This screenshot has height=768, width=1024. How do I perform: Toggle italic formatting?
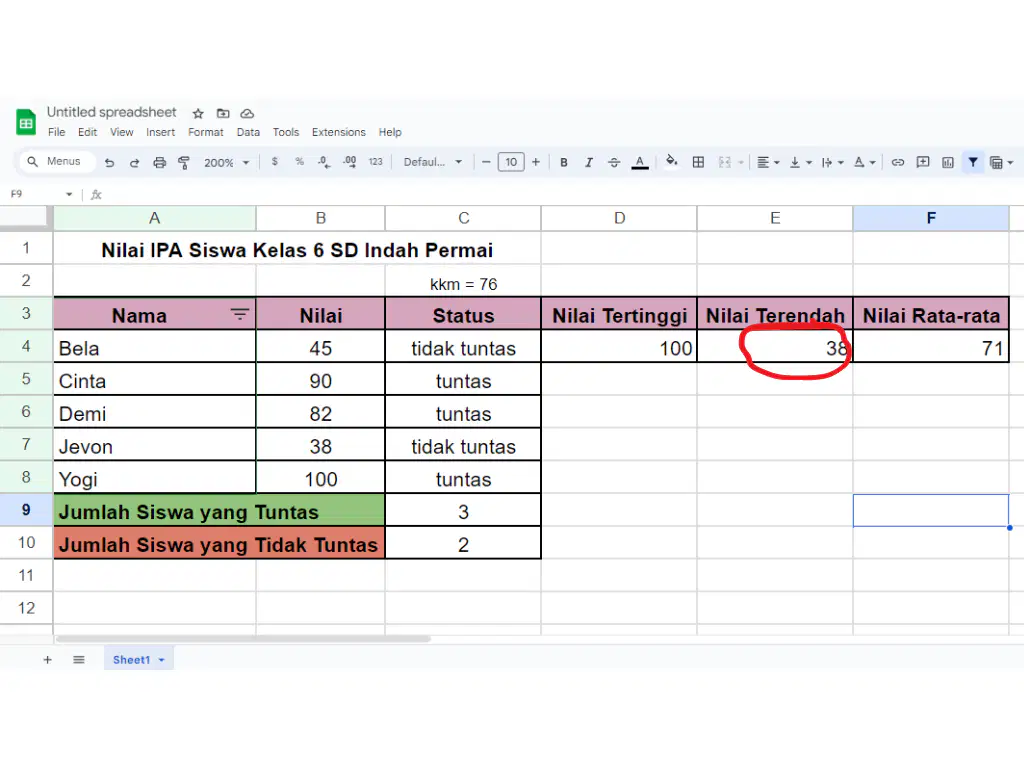(588, 163)
